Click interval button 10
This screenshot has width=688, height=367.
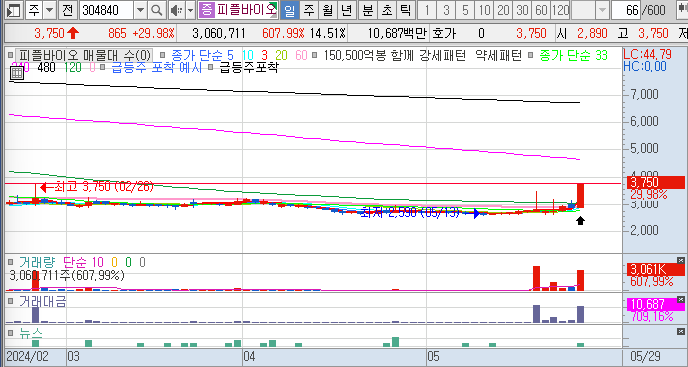(484, 10)
